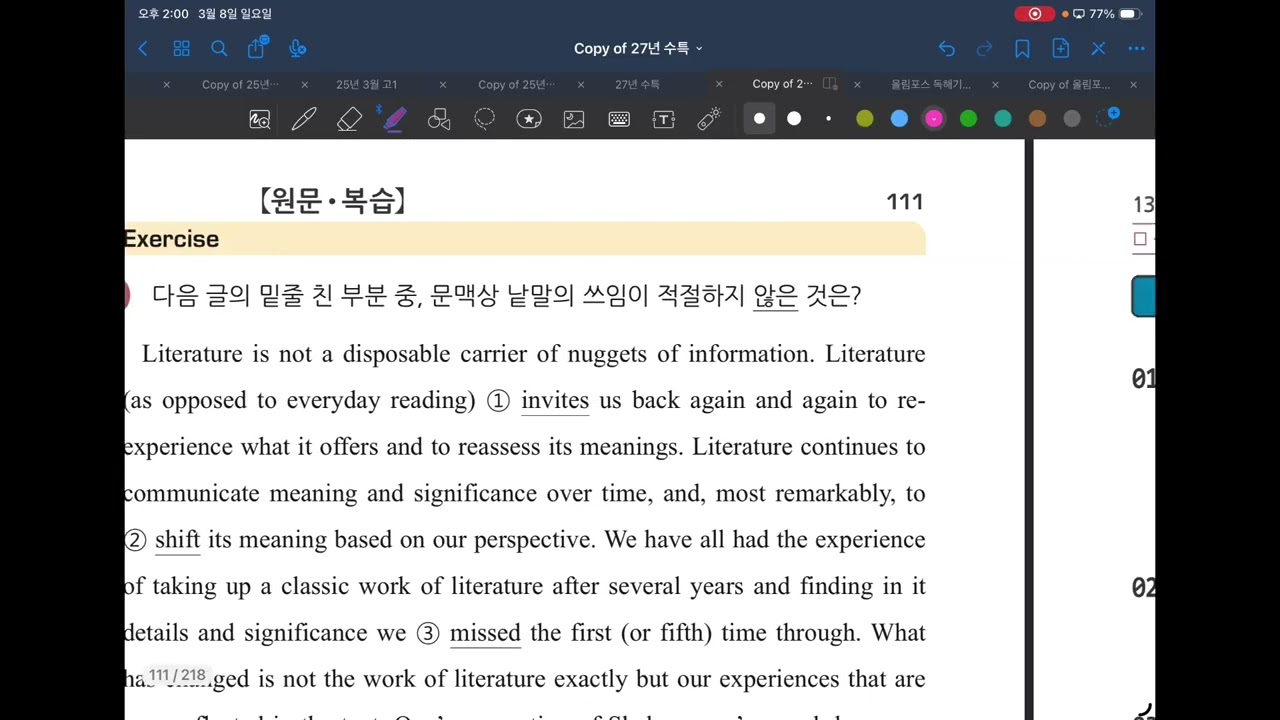Select the Lasso selection tool
The width and height of the screenshot is (1280, 720).
click(x=484, y=119)
